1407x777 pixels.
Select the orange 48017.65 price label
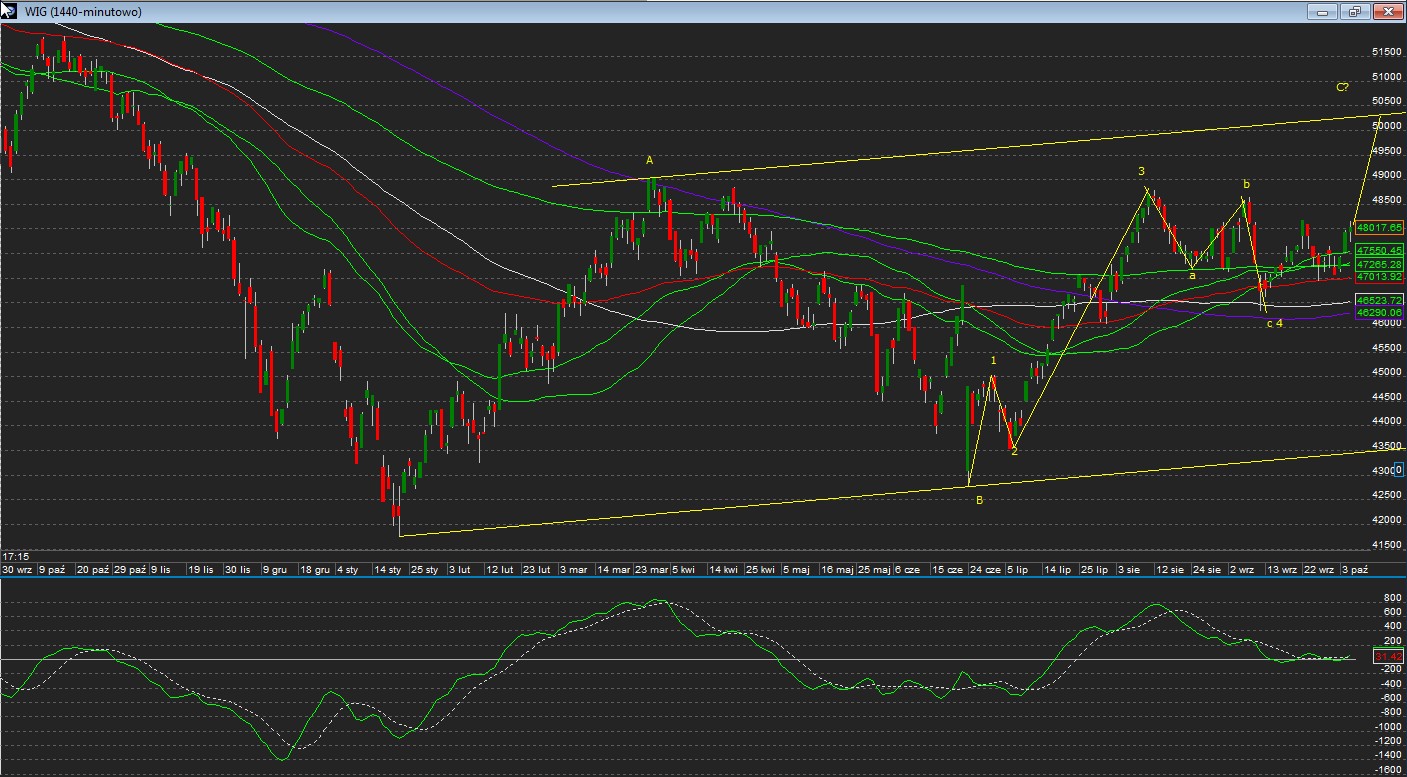coord(1380,228)
